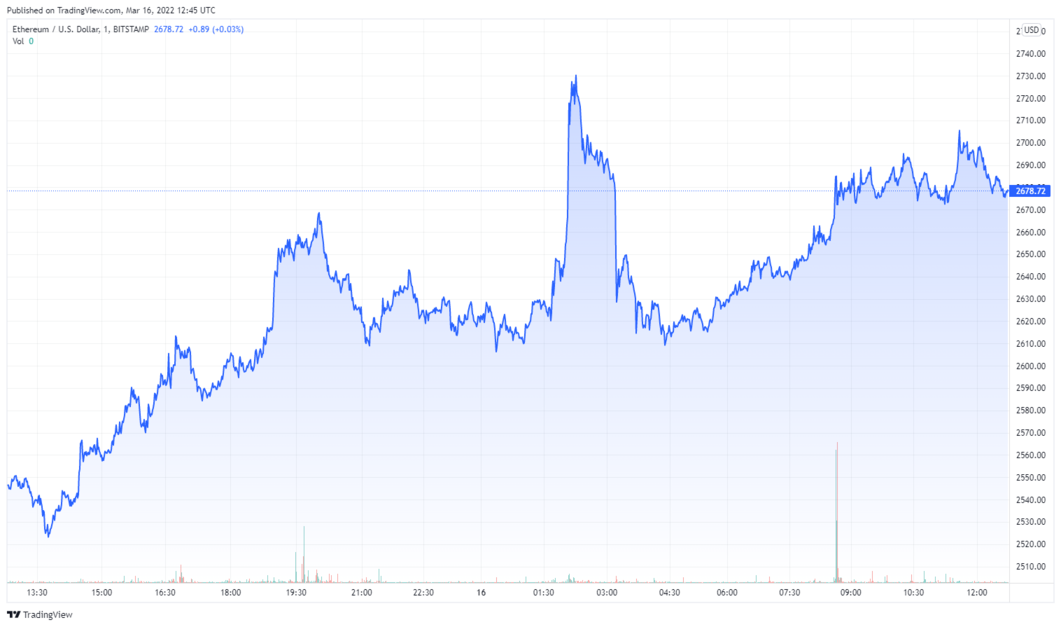Click the TradingView wordmark at bottom
The height and width of the screenshot is (627, 1061).
click(47, 615)
